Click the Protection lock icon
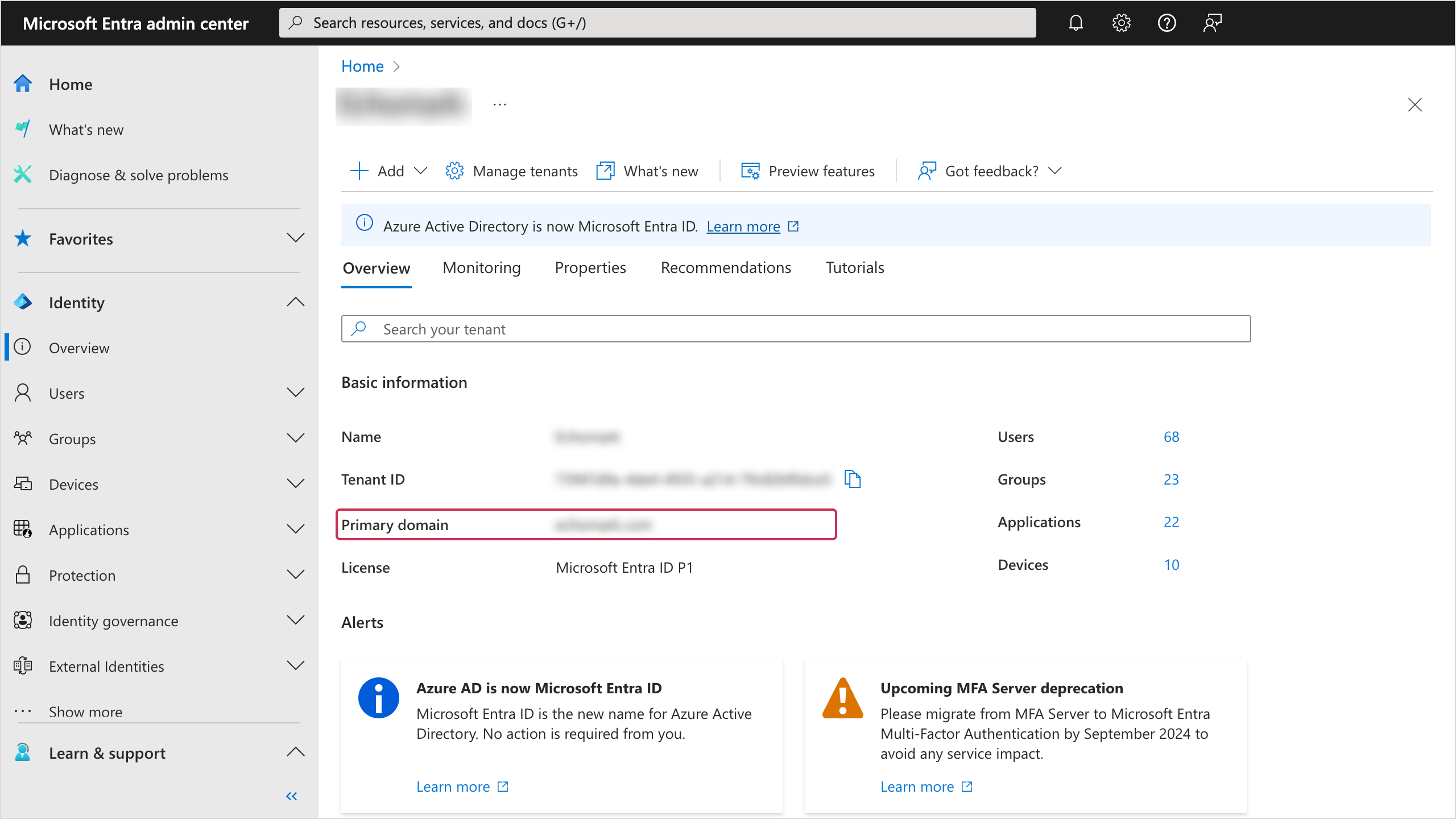Screen dimensions: 1456x819 coord(23,575)
